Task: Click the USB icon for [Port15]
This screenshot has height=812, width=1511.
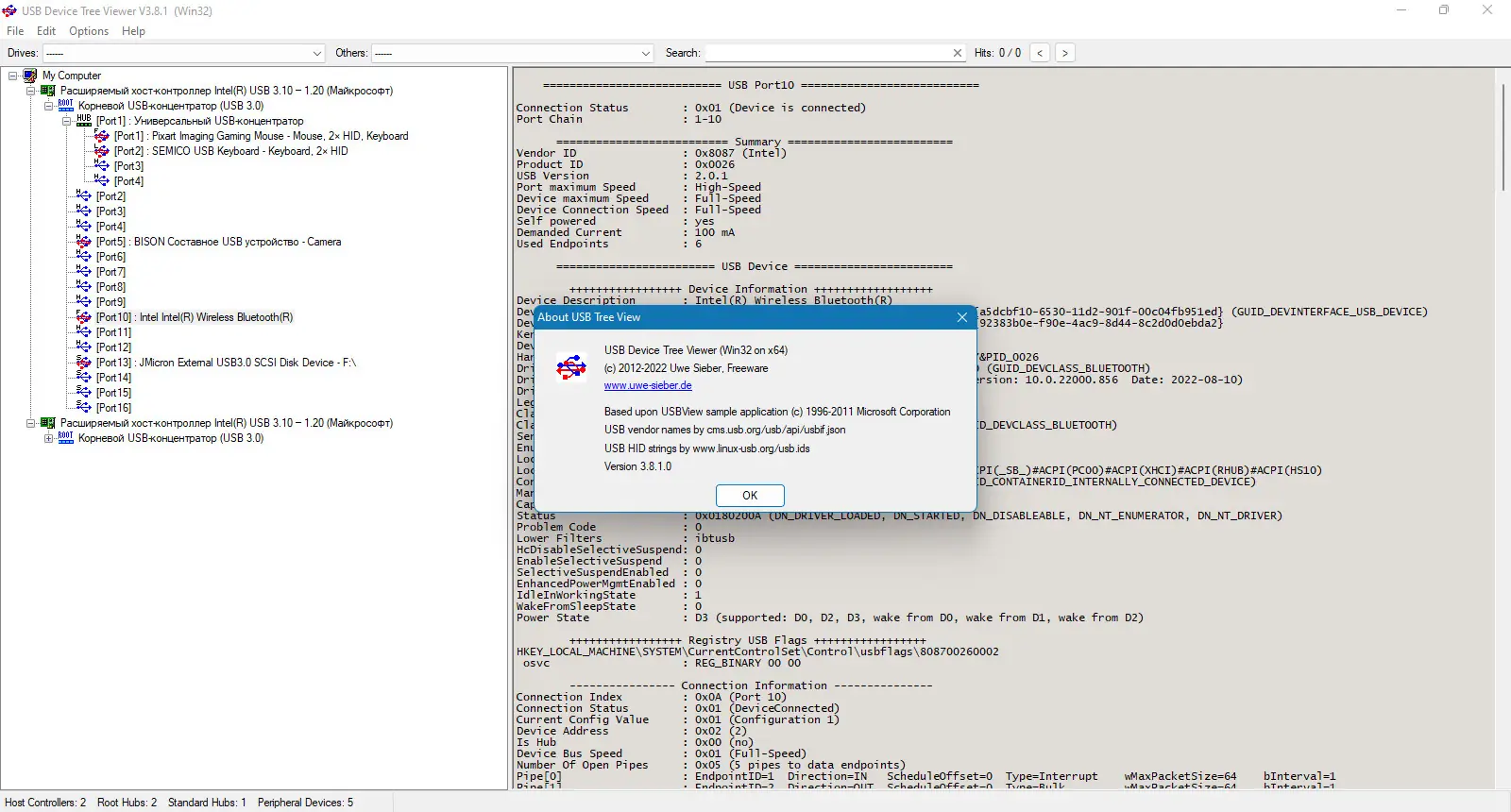Action: click(x=84, y=393)
